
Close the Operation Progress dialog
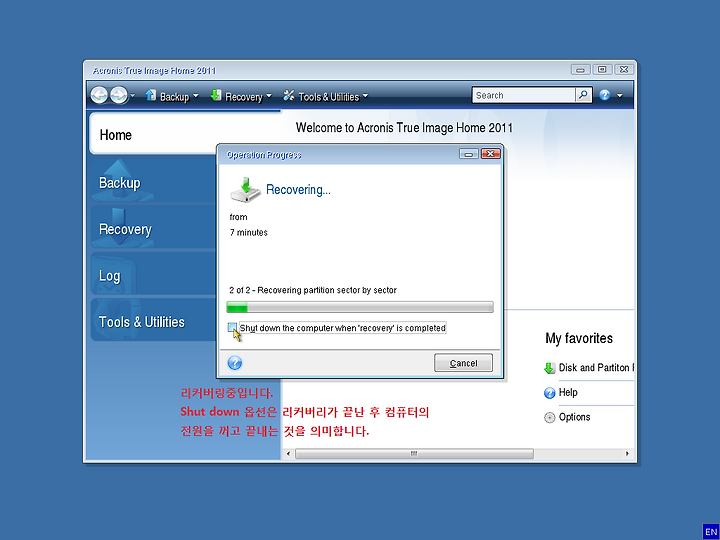coord(490,154)
